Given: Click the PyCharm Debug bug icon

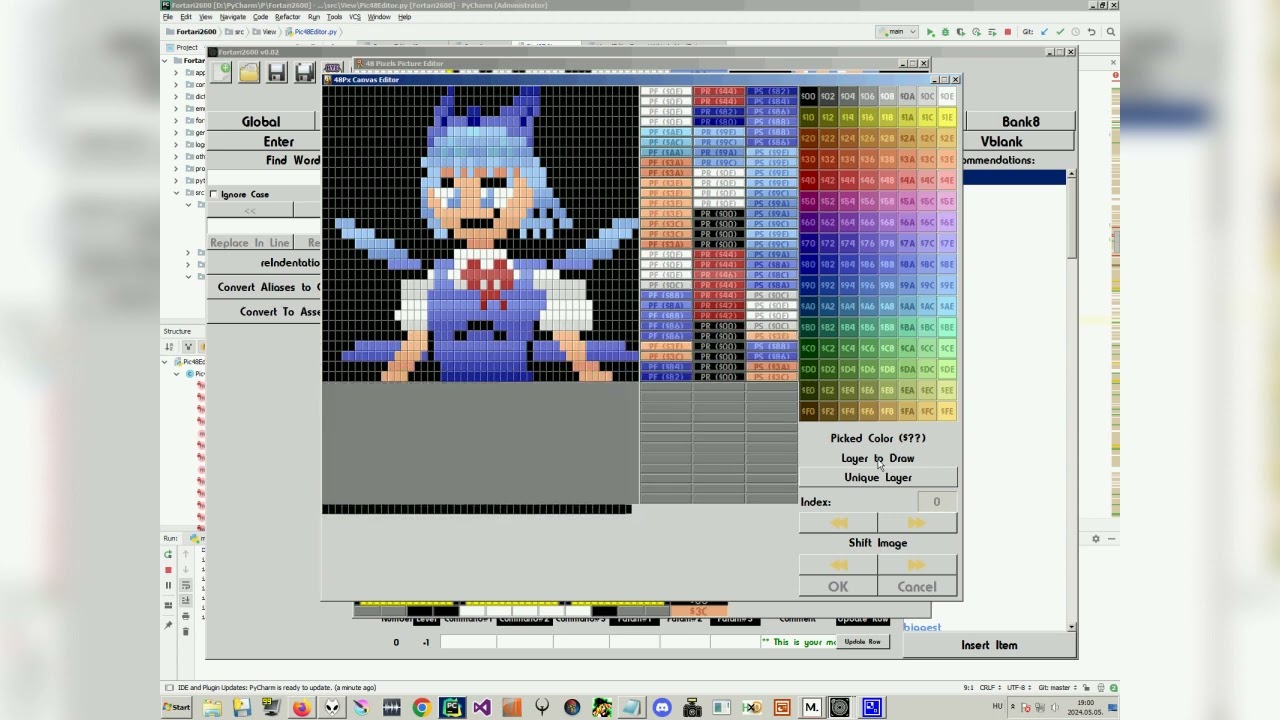Looking at the screenshot, I should 945,32.
